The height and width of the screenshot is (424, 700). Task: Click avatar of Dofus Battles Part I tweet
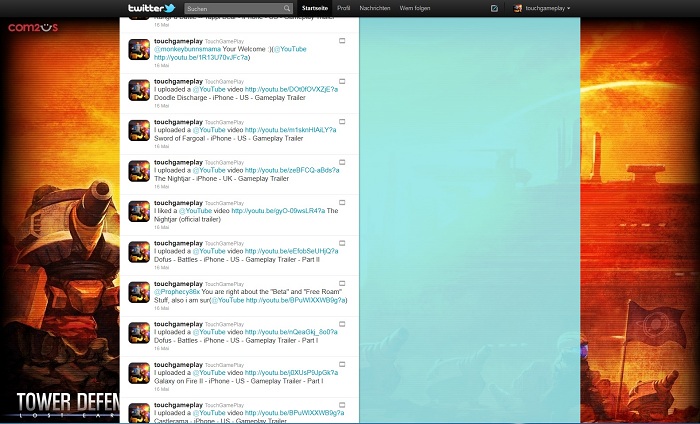point(139,333)
